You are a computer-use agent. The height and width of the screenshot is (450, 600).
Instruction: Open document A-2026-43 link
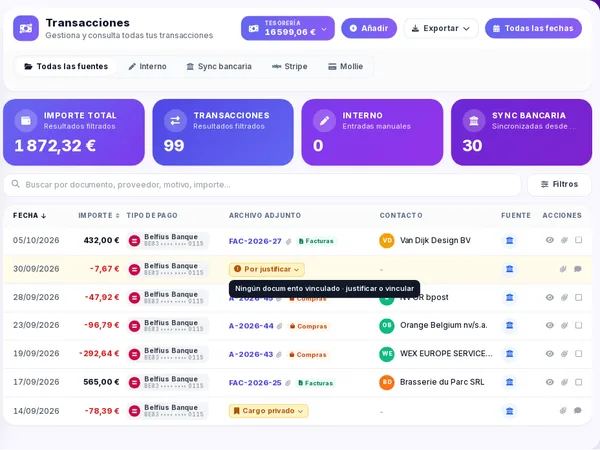click(x=251, y=354)
